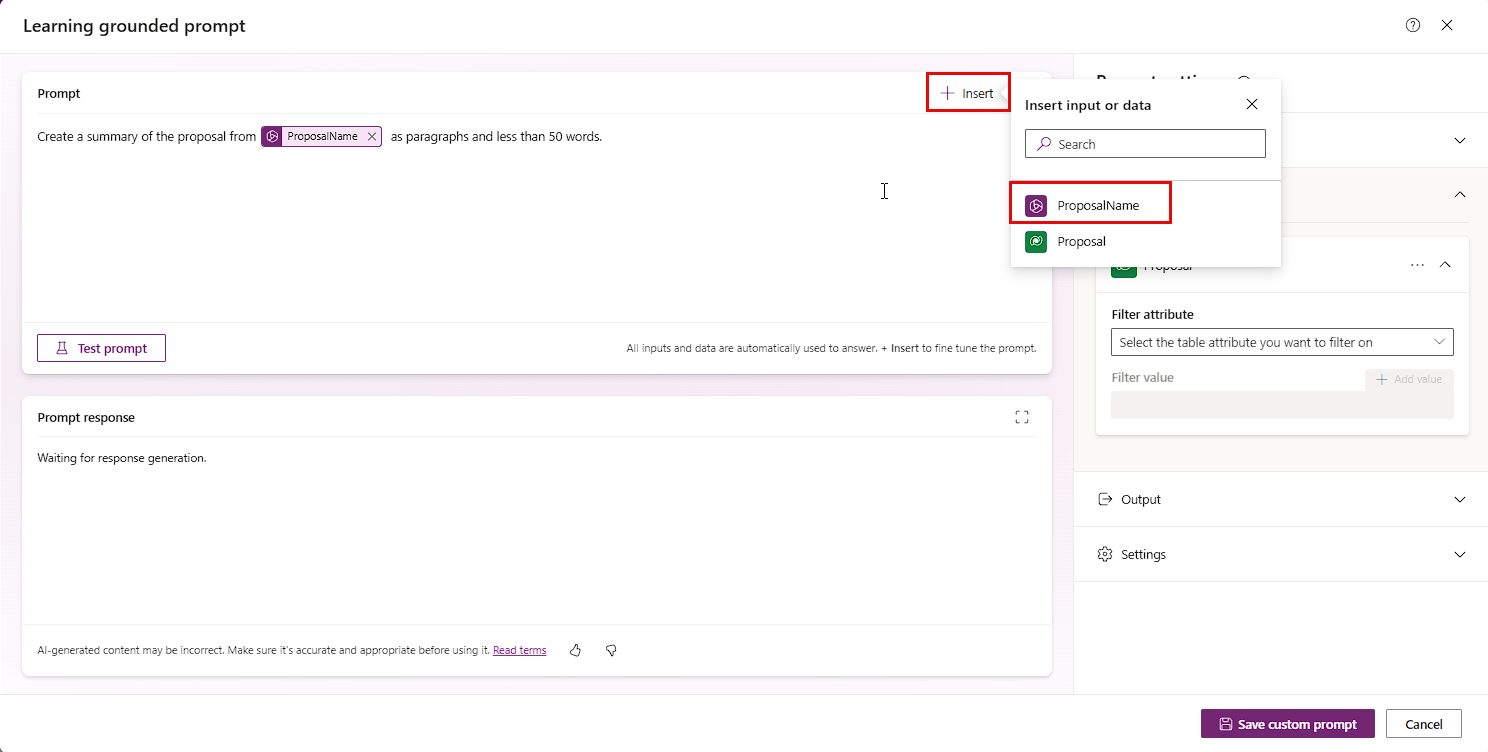Collapse the Proposal data card
The width and height of the screenshot is (1488, 752).
pos(1445,265)
